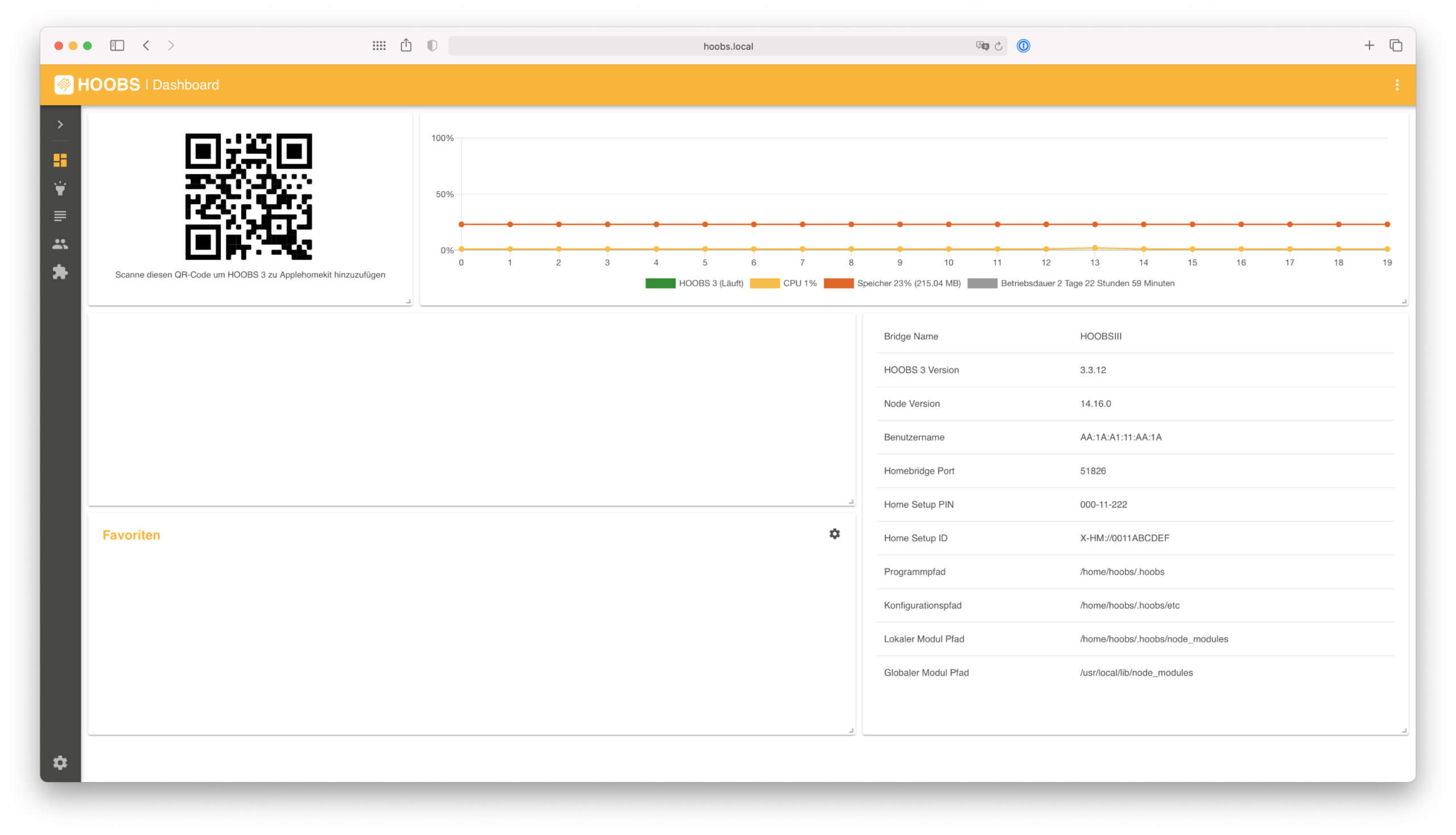
Task: Select the Node version 14.16.0
Action: click(x=1095, y=404)
